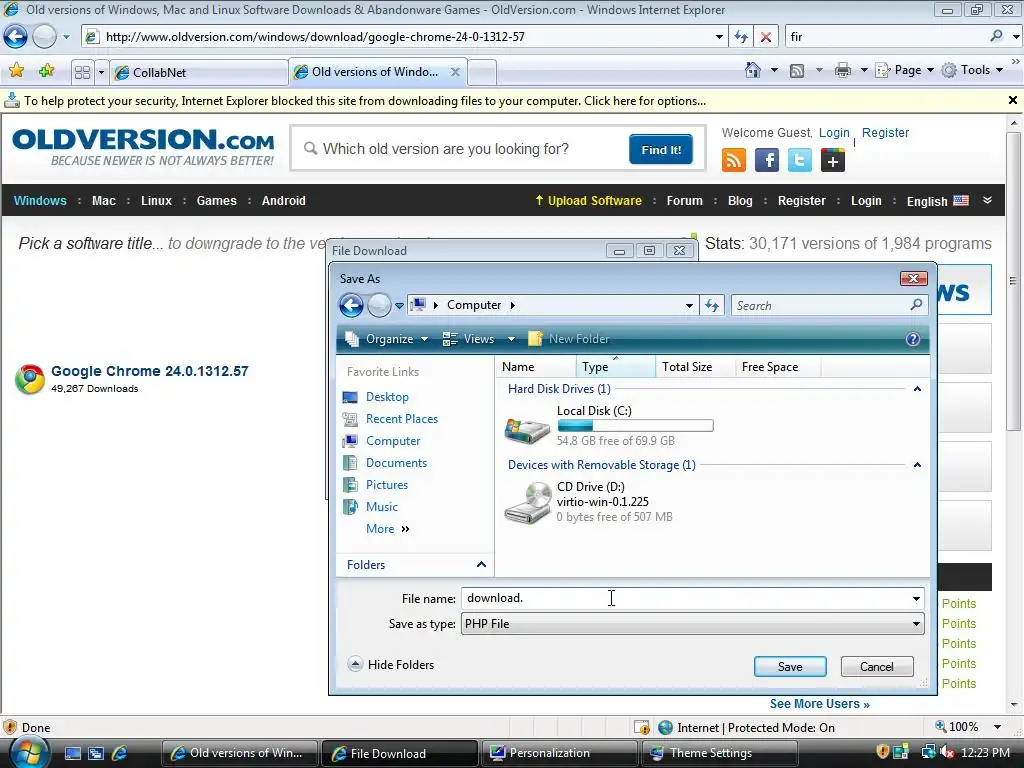This screenshot has width=1024, height=768.
Task: Click the Google Chrome logo icon
Action: click(30, 379)
